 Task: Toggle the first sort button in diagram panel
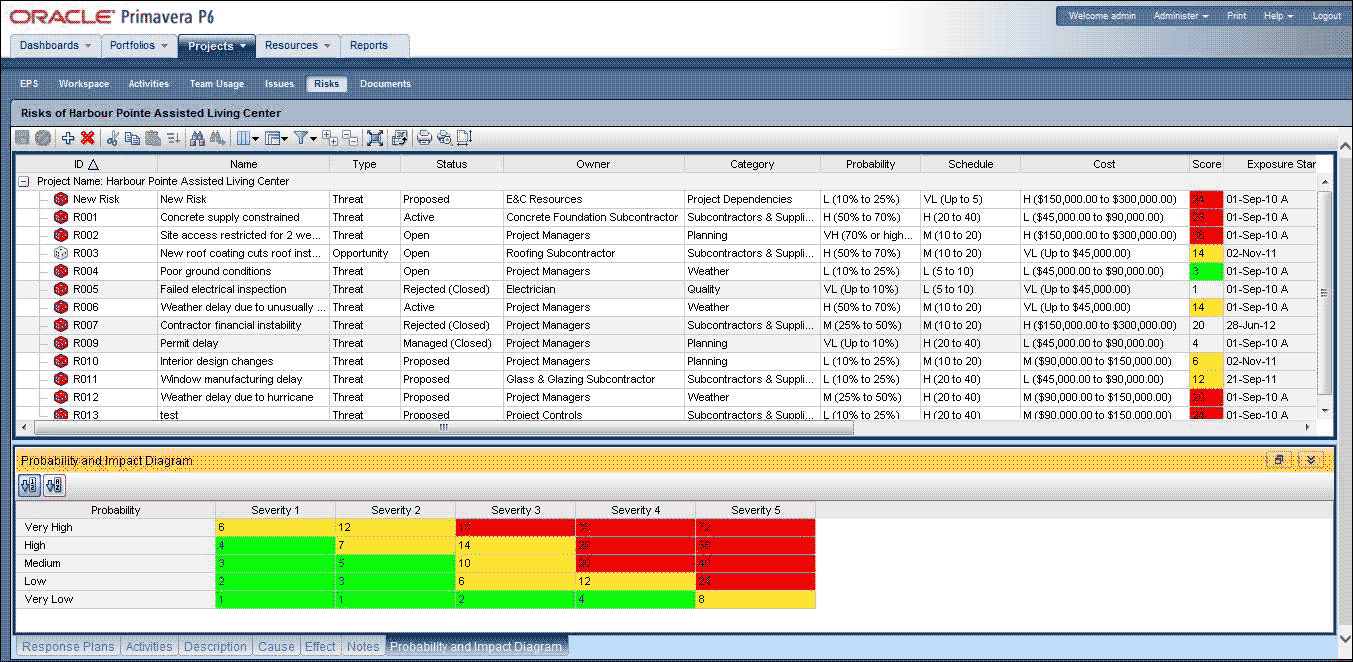(29, 486)
